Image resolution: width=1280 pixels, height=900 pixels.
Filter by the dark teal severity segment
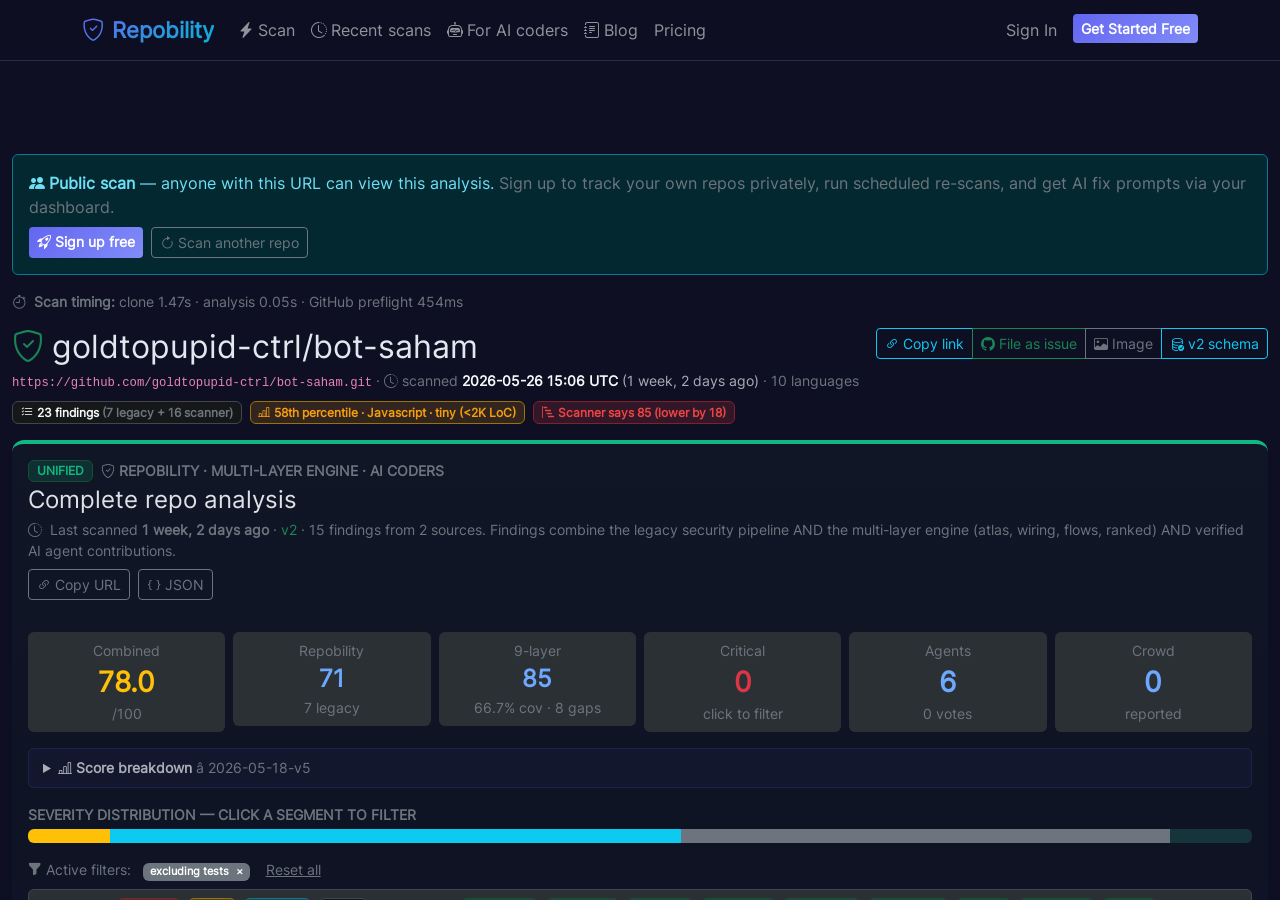[x=1211, y=836]
